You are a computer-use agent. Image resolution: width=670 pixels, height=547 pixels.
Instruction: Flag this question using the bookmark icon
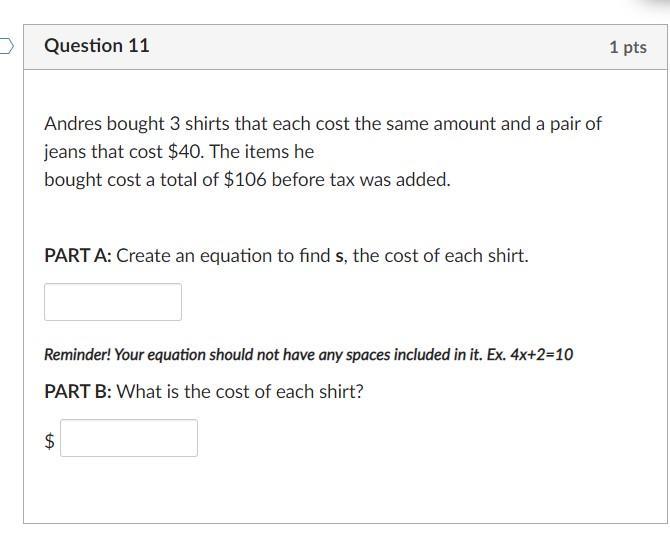coord(6,45)
